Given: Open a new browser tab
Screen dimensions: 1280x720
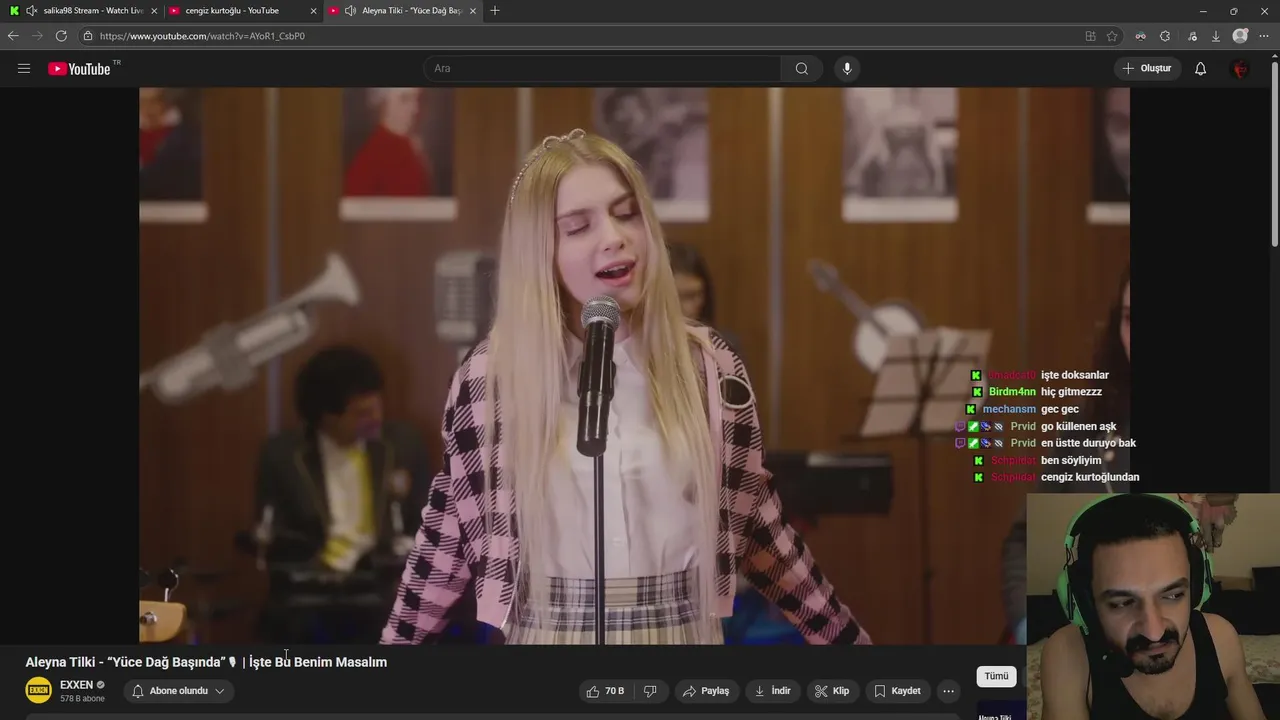Looking at the screenshot, I should click(495, 11).
